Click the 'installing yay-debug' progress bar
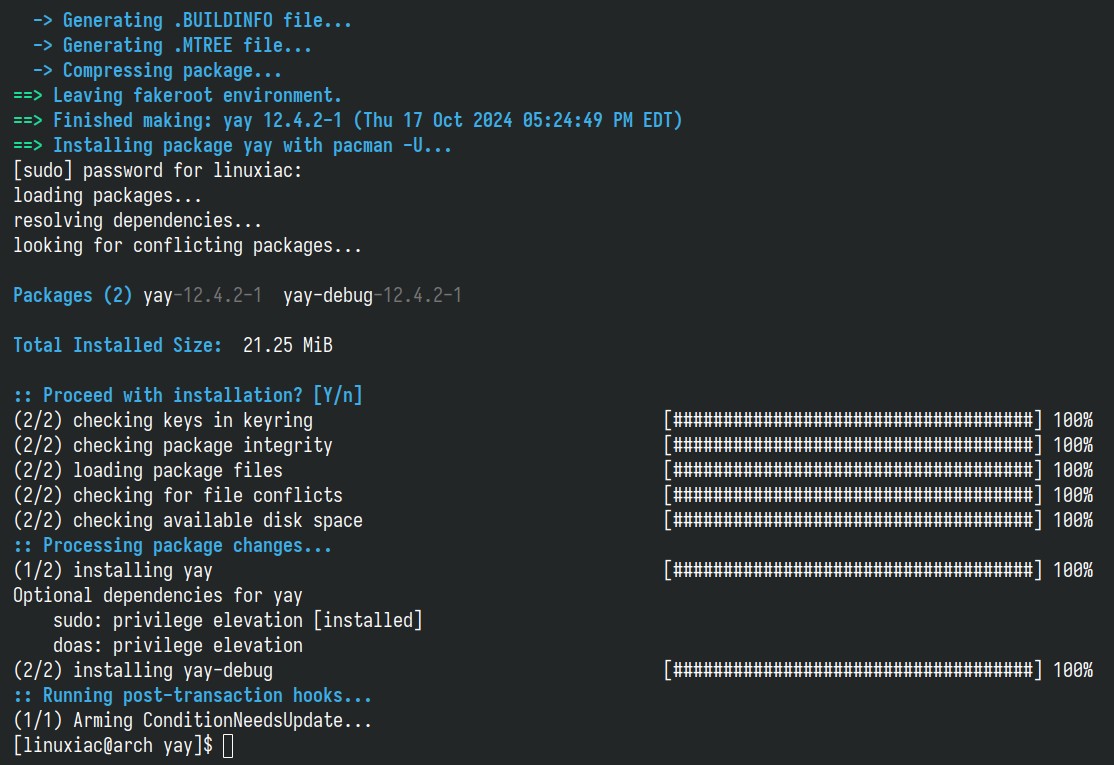This screenshot has height=765, width=1114. [x=853, y=671]
